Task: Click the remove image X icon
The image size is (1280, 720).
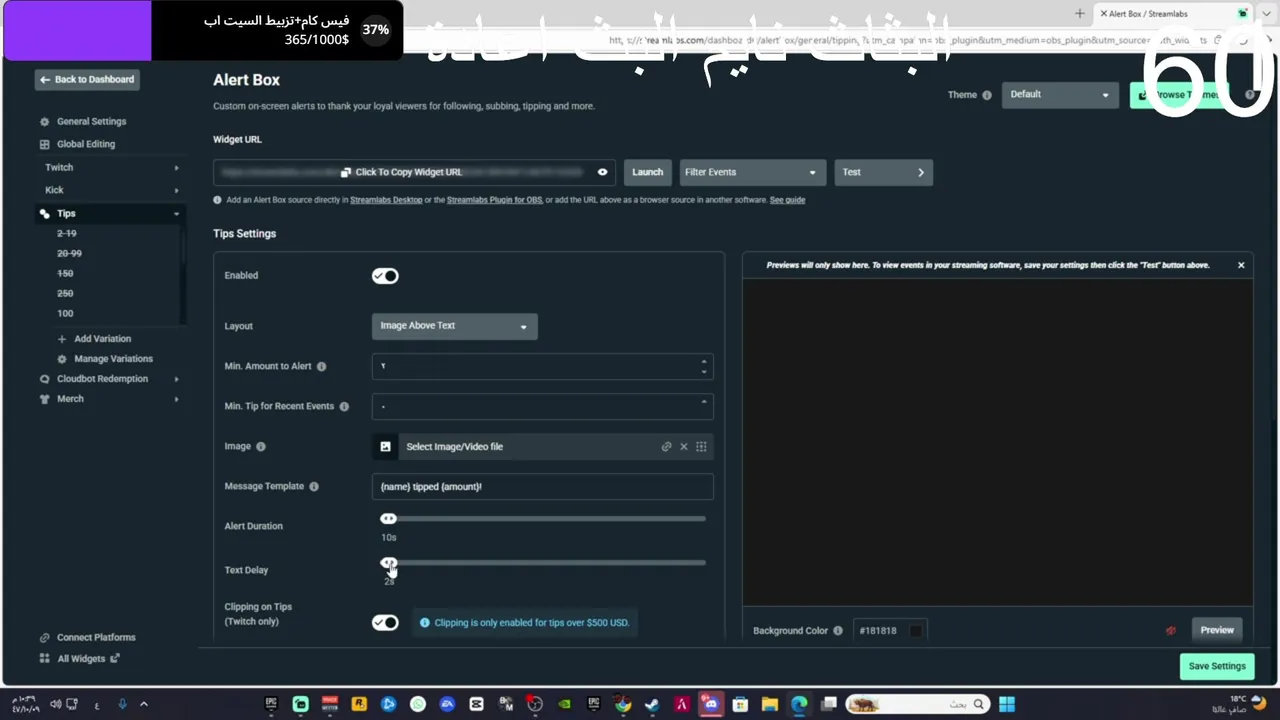Action: [x=684, y=447]
